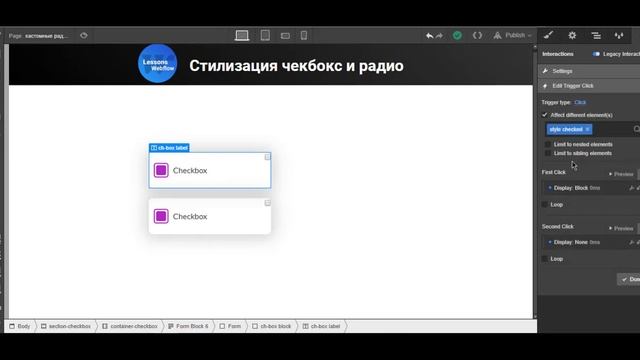Screen dimensions: 640x360
Task: Open the Publish dropdown
Action: tap(512, 36)
